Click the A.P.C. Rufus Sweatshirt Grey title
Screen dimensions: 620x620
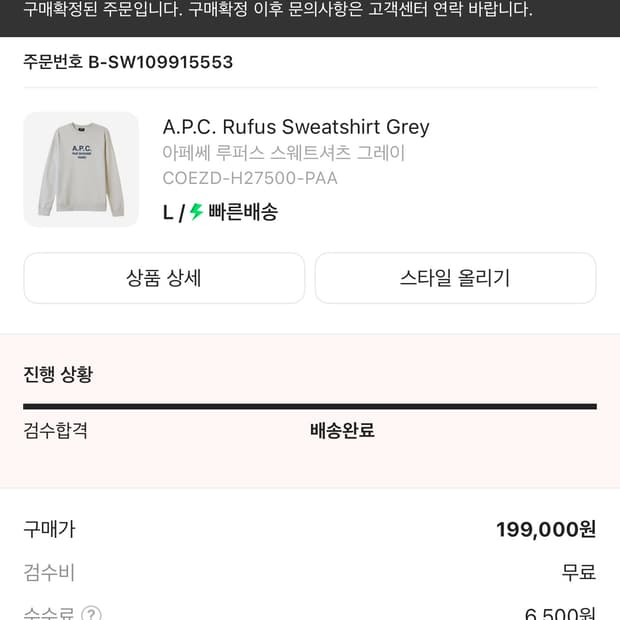click(296, 127)
